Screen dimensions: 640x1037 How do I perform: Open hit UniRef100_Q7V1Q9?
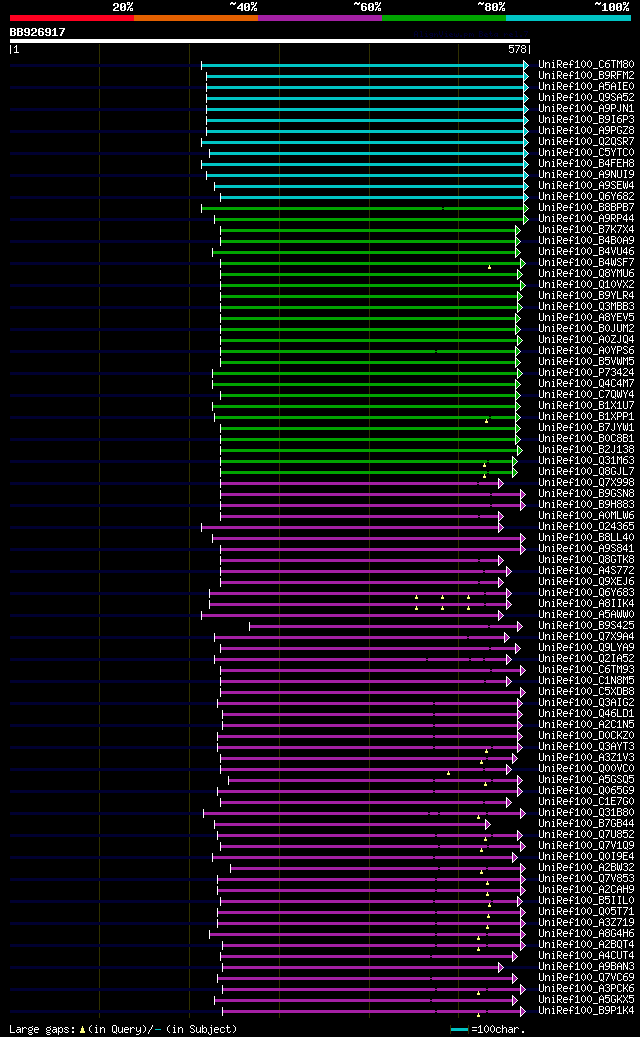pos(586,846)
